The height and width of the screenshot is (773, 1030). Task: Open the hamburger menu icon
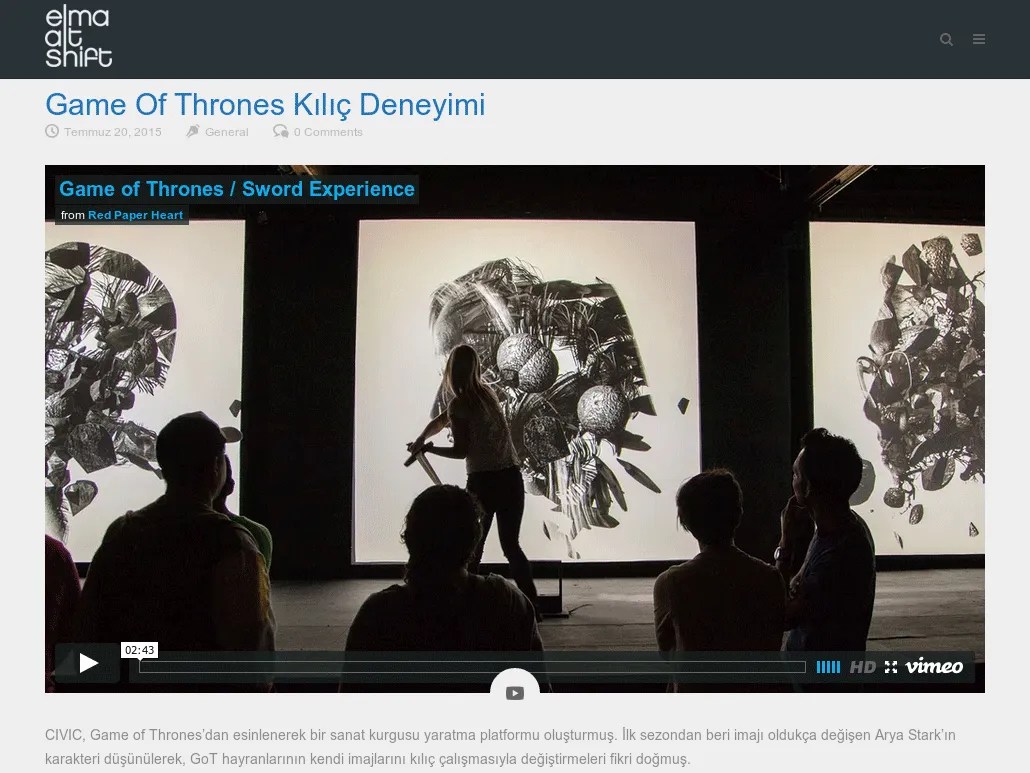(x=979, y=39)
